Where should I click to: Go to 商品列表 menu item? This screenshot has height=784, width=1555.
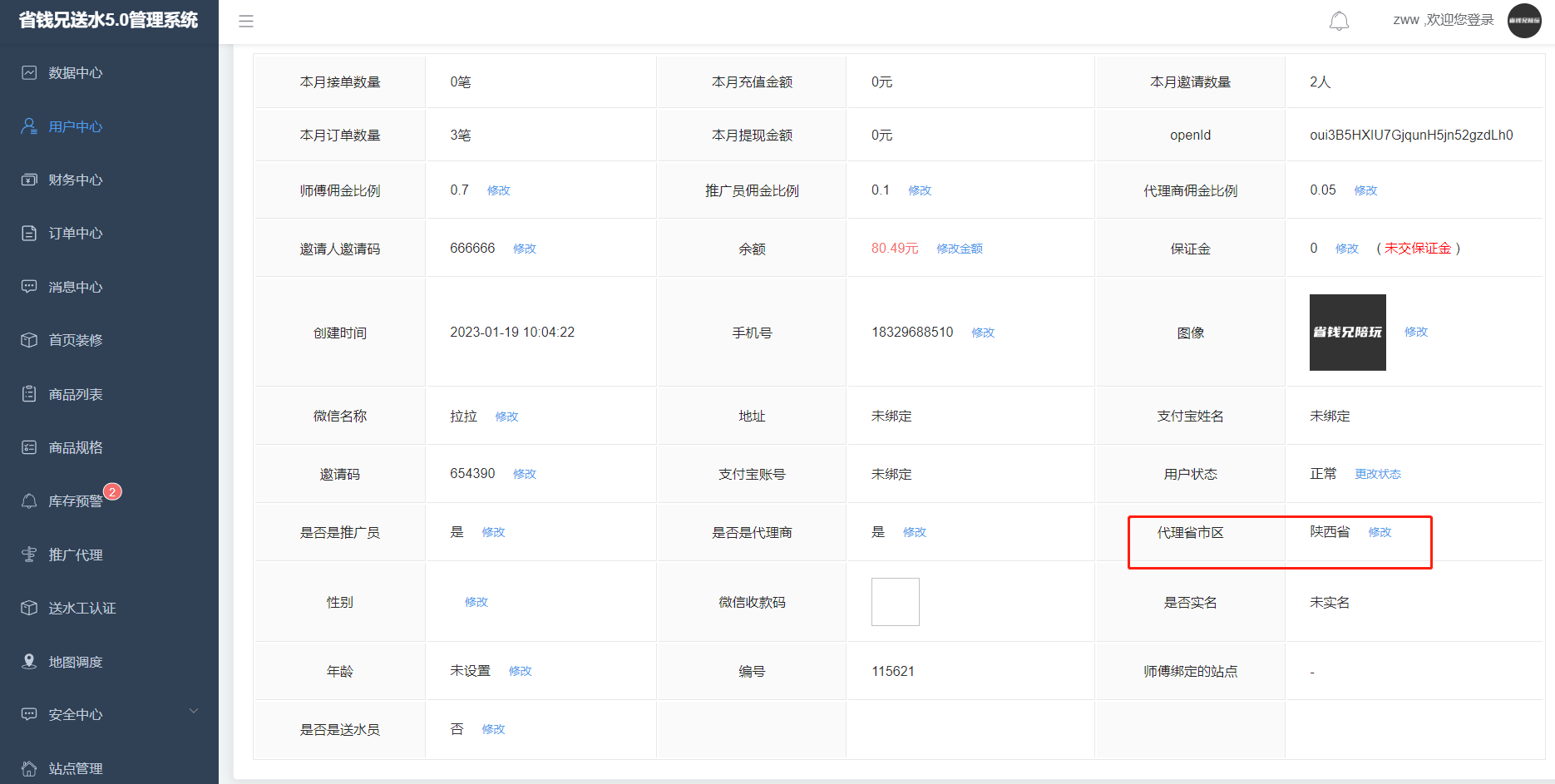point(75,394)
